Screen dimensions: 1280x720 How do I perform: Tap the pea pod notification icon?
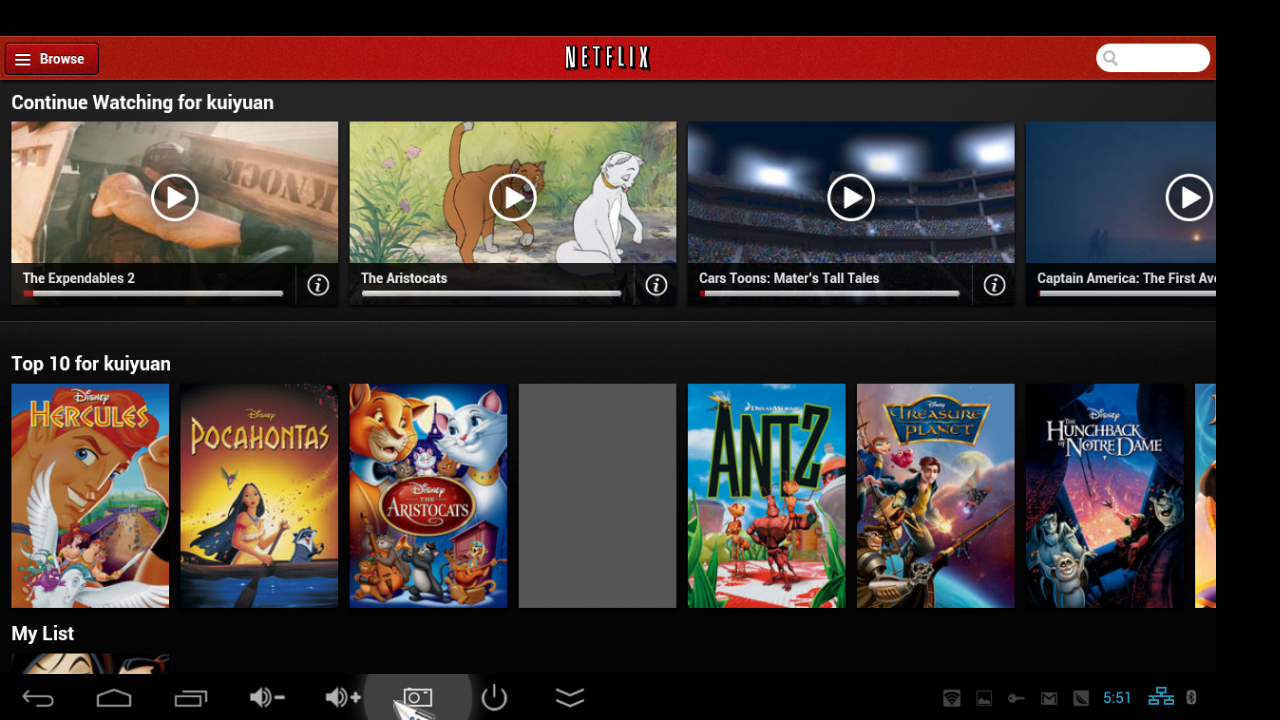(x=1081, y=698)
